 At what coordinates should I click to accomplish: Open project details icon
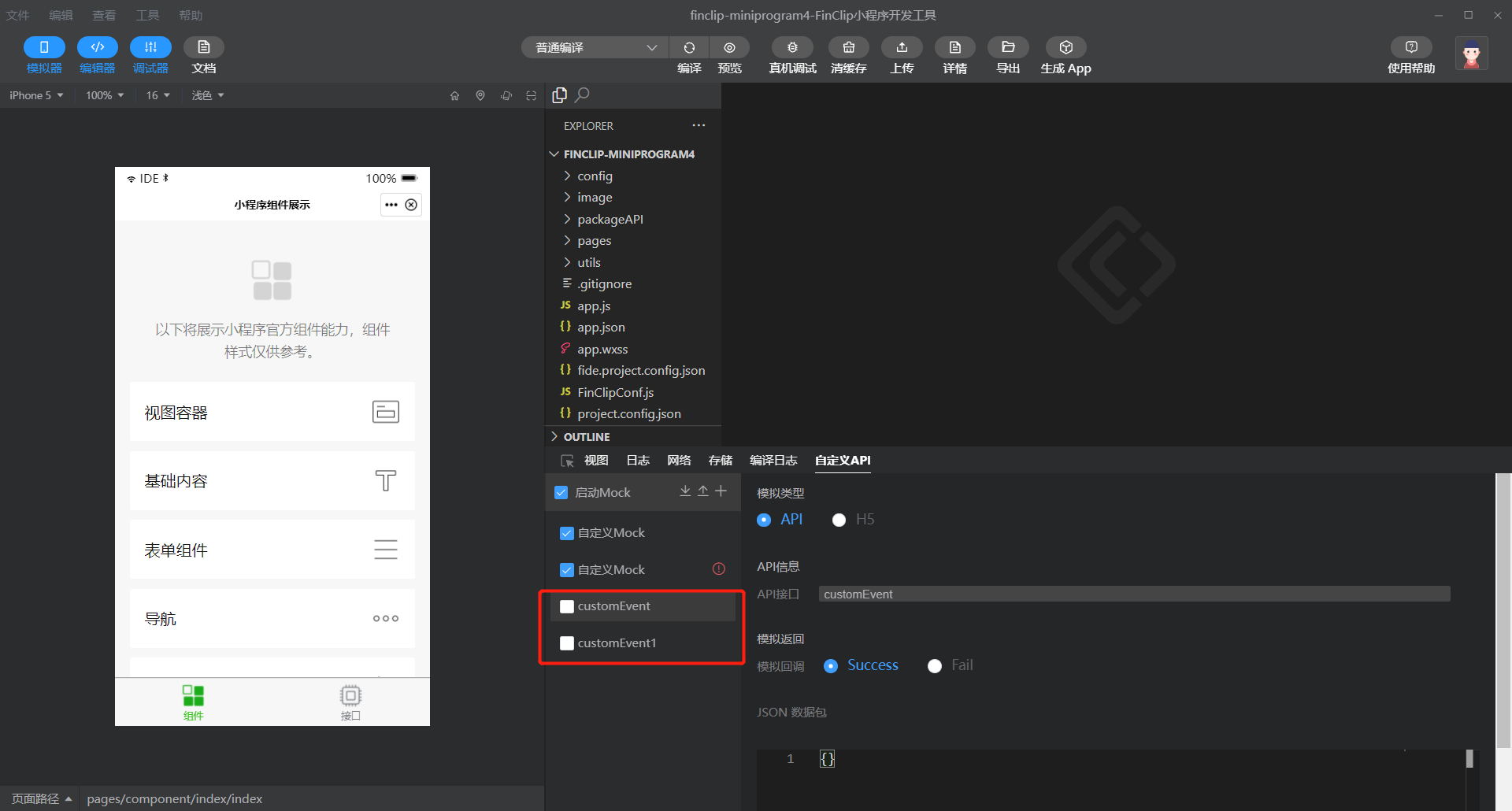point(955,47)
